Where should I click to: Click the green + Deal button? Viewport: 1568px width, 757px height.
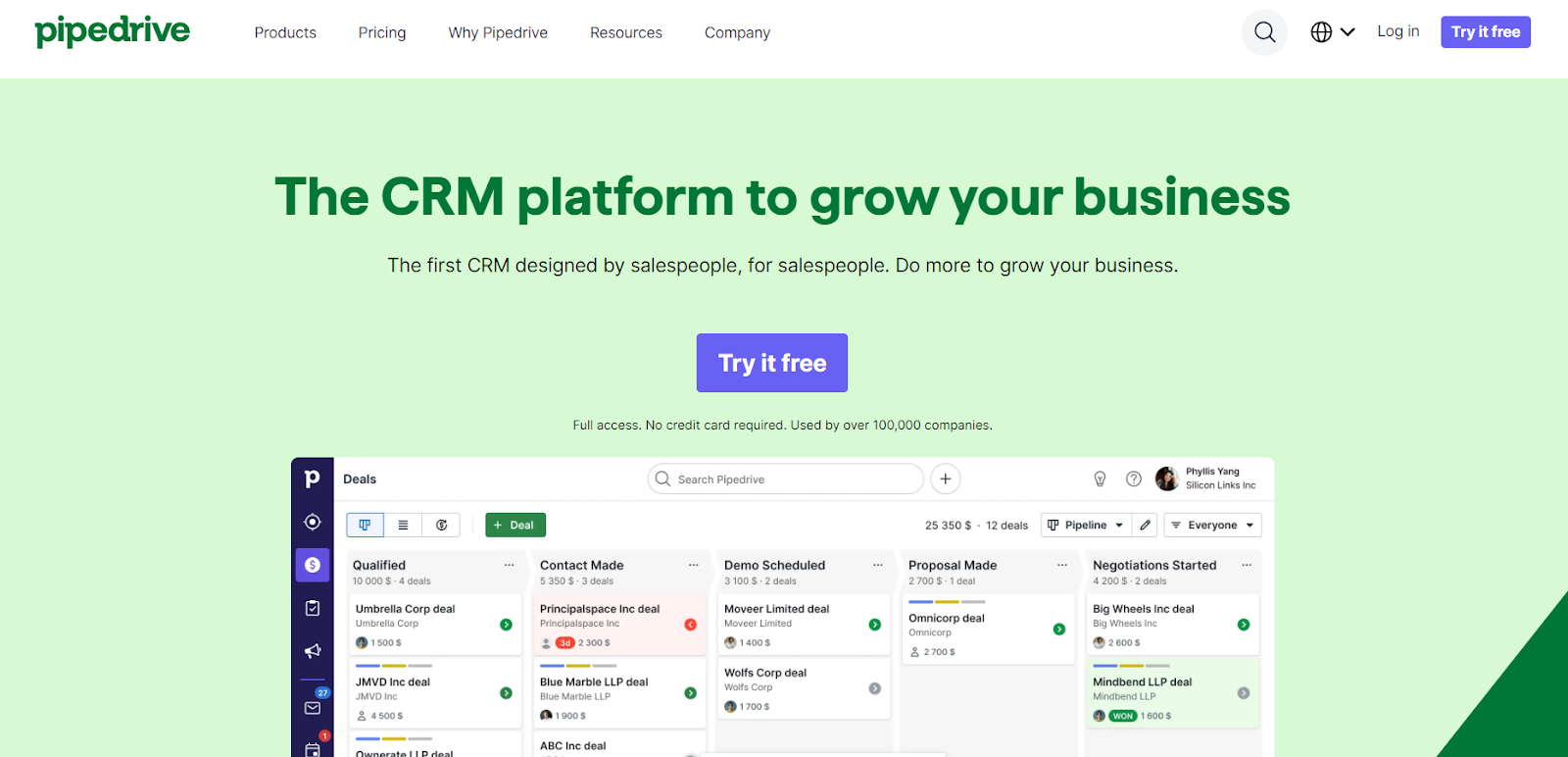515,526
